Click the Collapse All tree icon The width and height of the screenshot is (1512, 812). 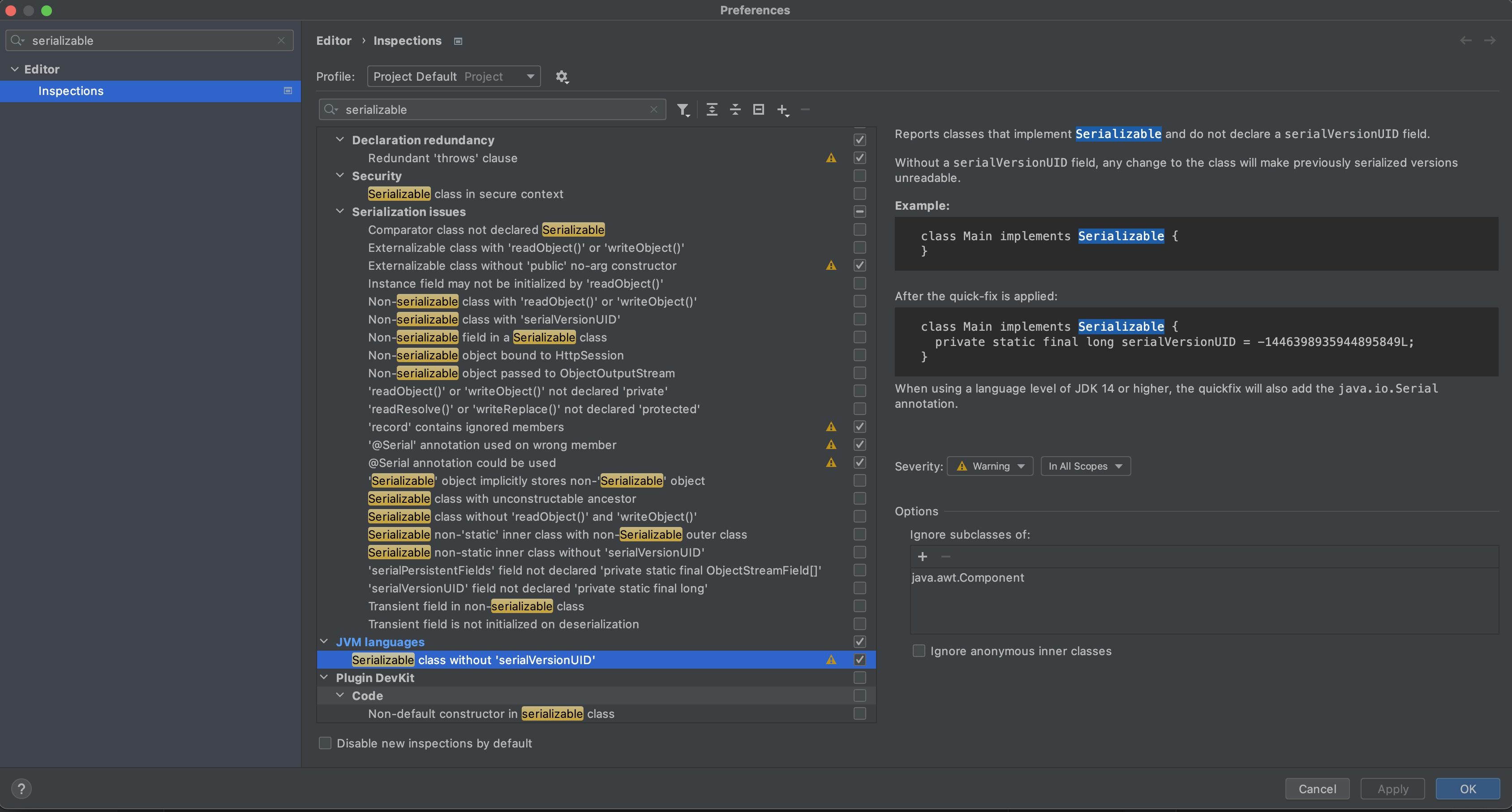(735, 110)
